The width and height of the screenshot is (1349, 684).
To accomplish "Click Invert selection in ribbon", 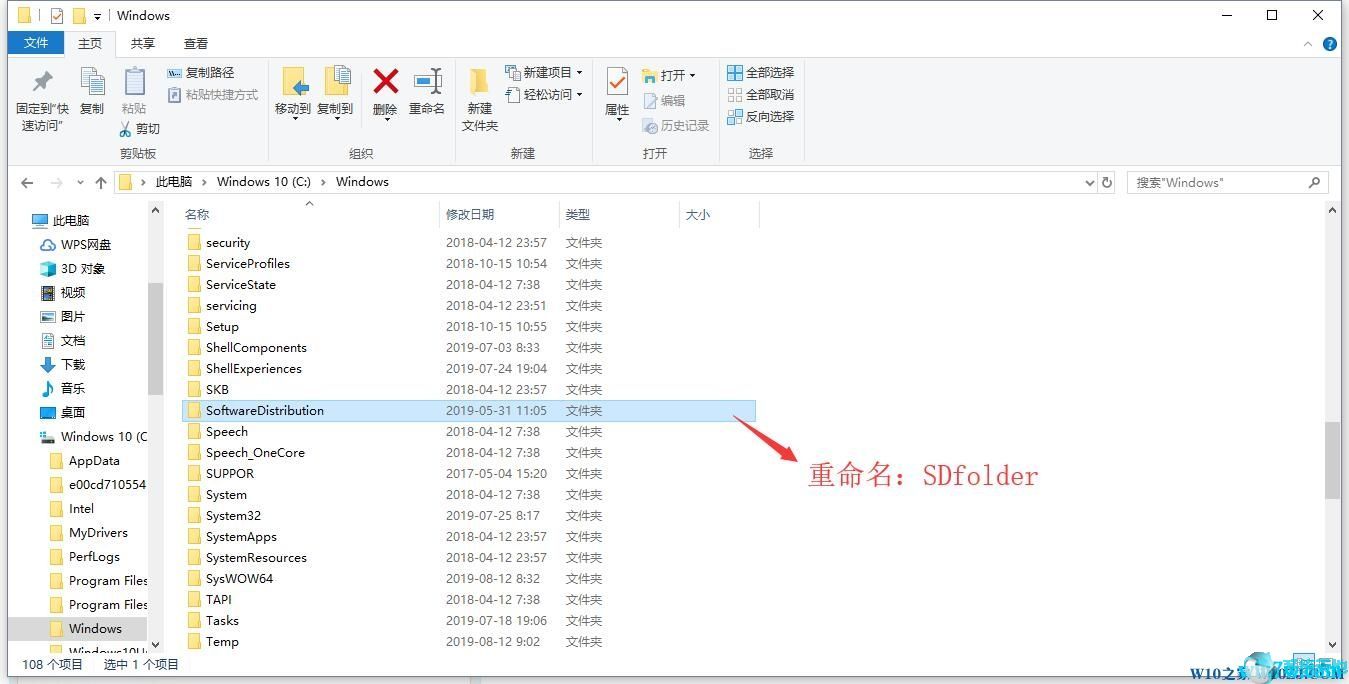I will [x=760, y=117].
